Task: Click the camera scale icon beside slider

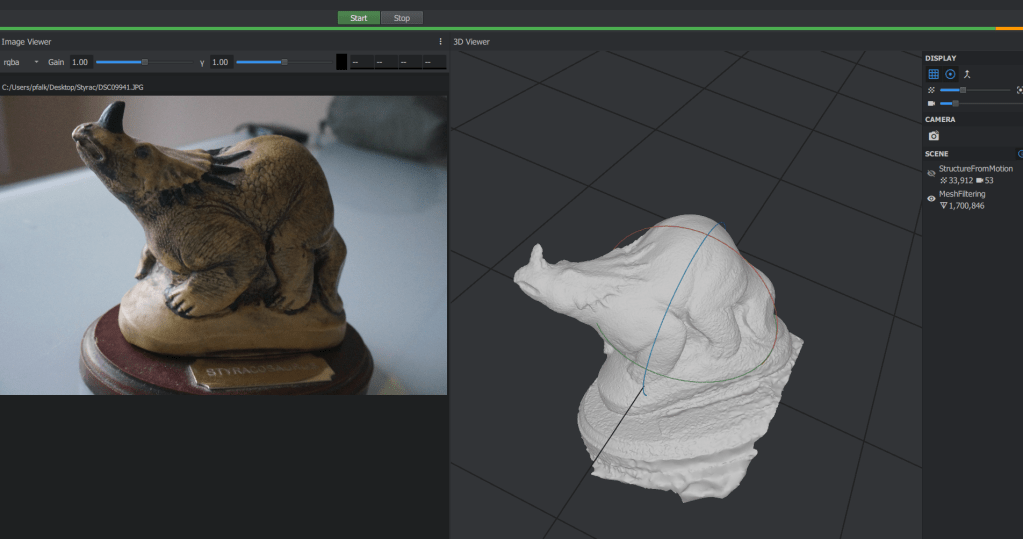Action: pyautogui.click(x=931, y=103)
